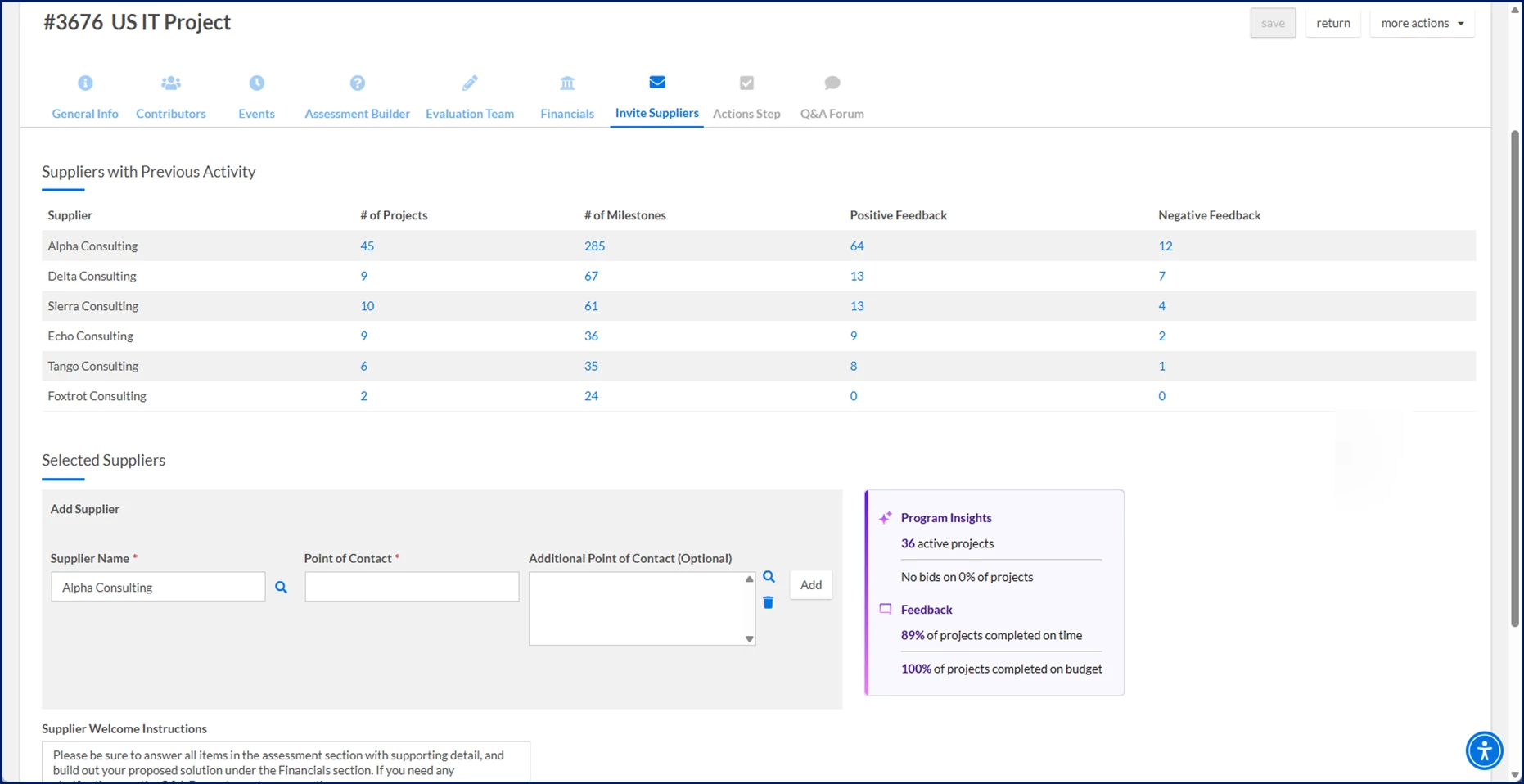This screenshot has width=1524, height=784.
Task: Click the page title #3676 US IT Project
Action: coord(137,22)
